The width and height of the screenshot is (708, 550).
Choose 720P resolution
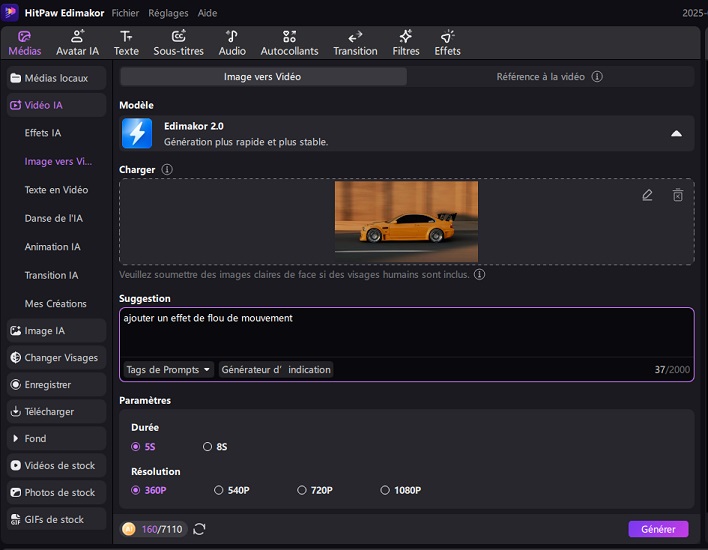point(302,490)
